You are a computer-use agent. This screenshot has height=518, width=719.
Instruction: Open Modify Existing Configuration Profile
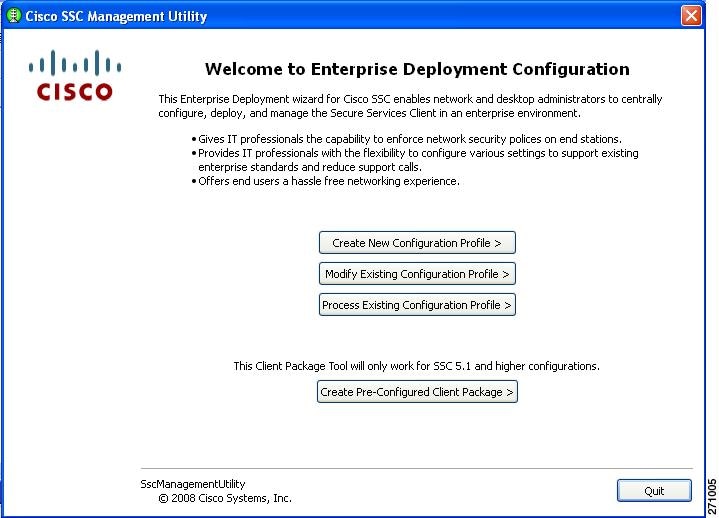coord(417,274)
